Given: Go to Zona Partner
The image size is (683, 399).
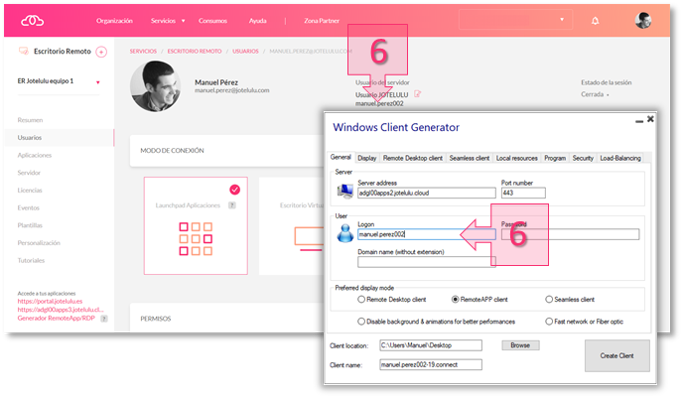Looking at the screenshot, I should [321, 20].
